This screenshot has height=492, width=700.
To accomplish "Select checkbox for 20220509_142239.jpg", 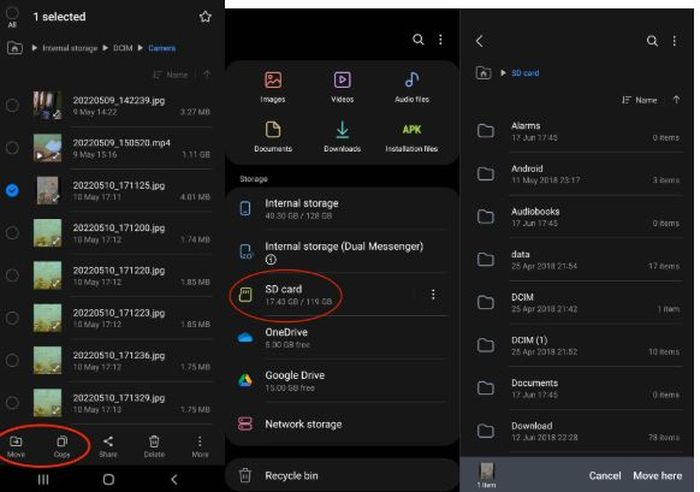I will pyautogui.click(x=12, y=105).
